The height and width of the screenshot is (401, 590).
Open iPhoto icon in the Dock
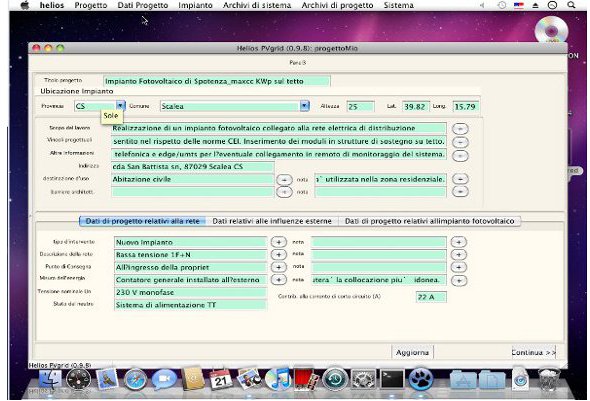click(249, 380)
